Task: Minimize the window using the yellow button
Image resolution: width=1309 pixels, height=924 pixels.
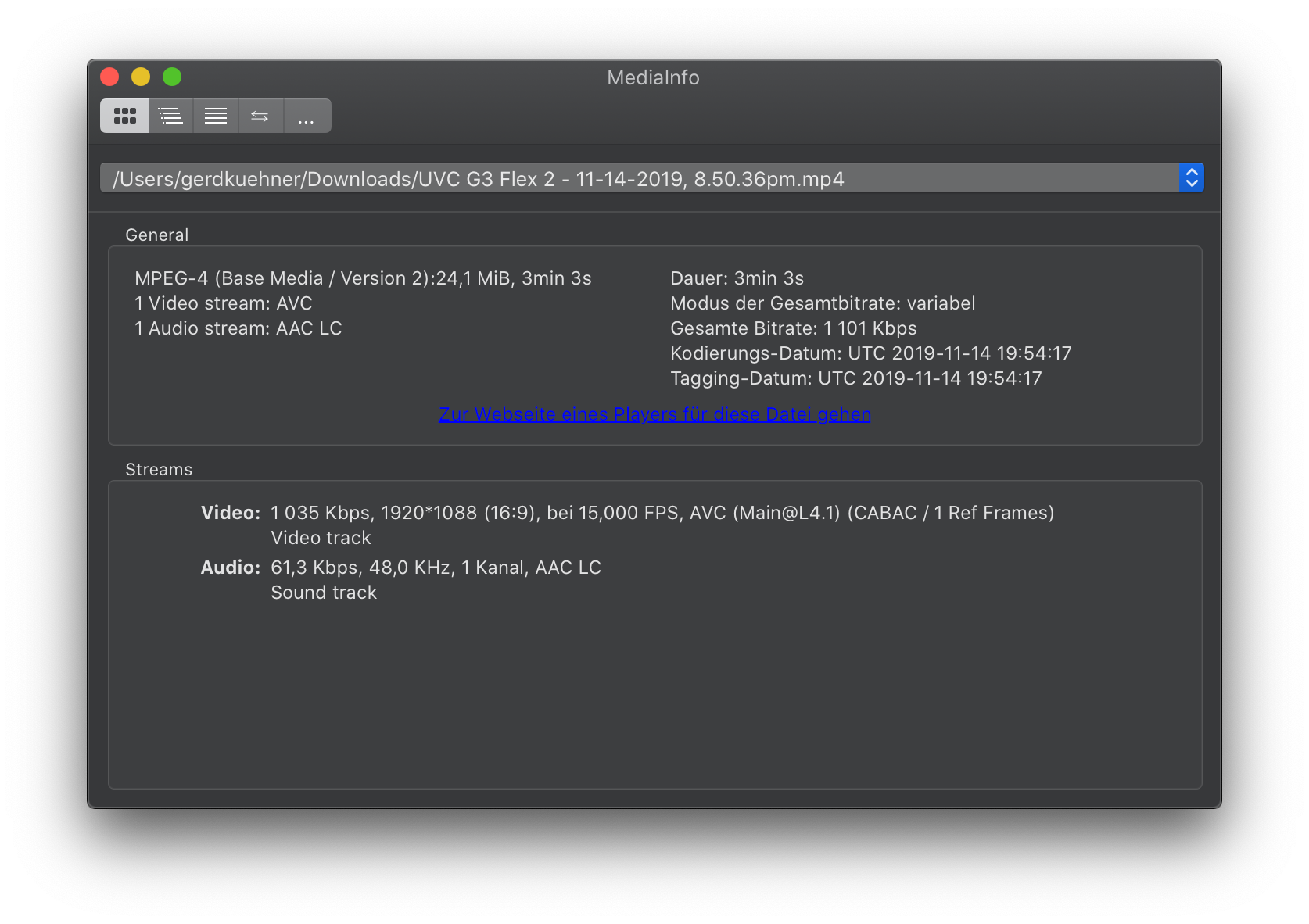Action: tap(141, 77)
